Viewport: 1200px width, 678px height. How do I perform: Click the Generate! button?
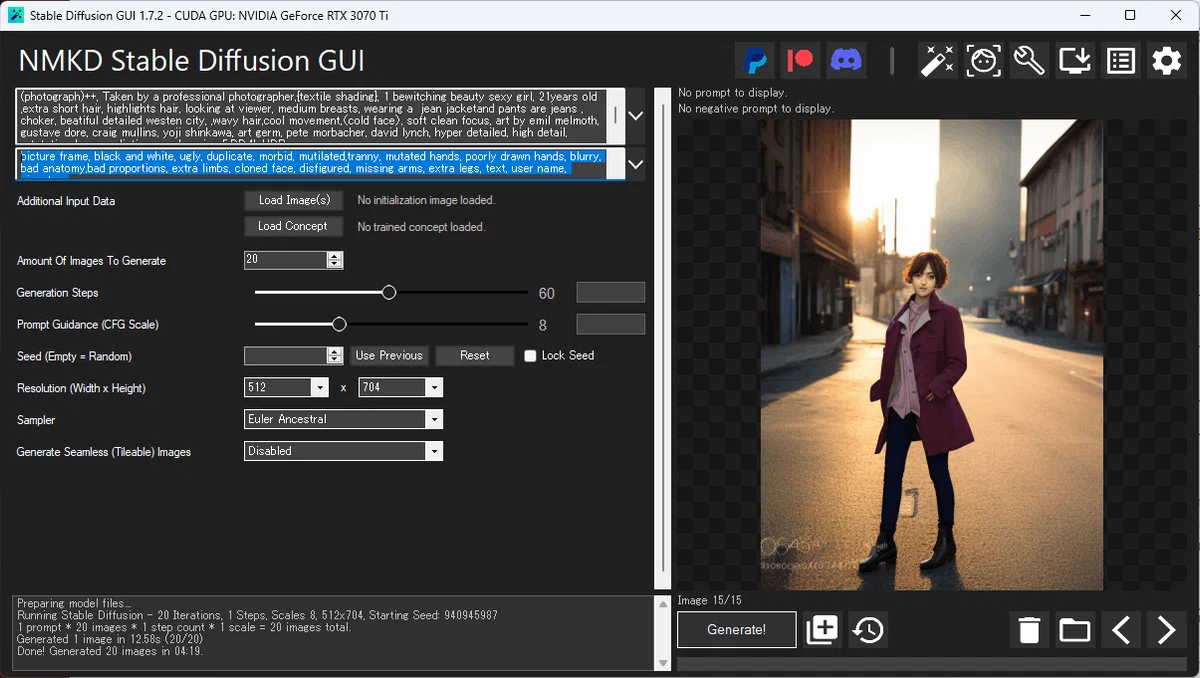(737, 630)
